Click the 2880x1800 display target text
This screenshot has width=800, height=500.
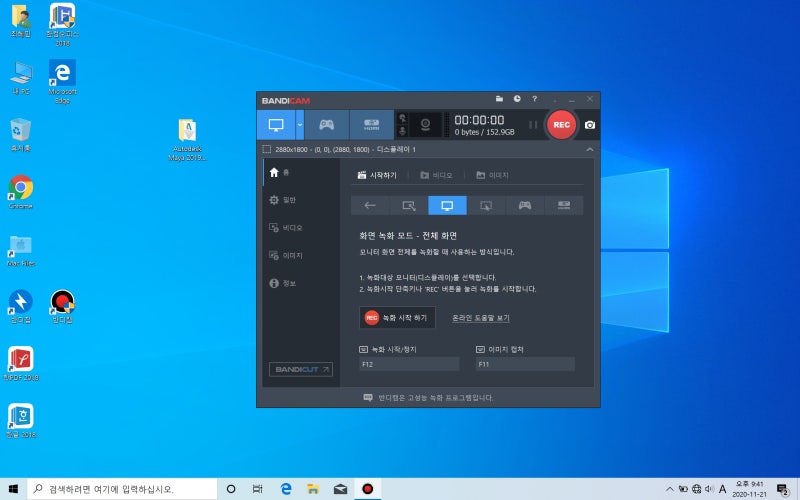click(345, 149)
